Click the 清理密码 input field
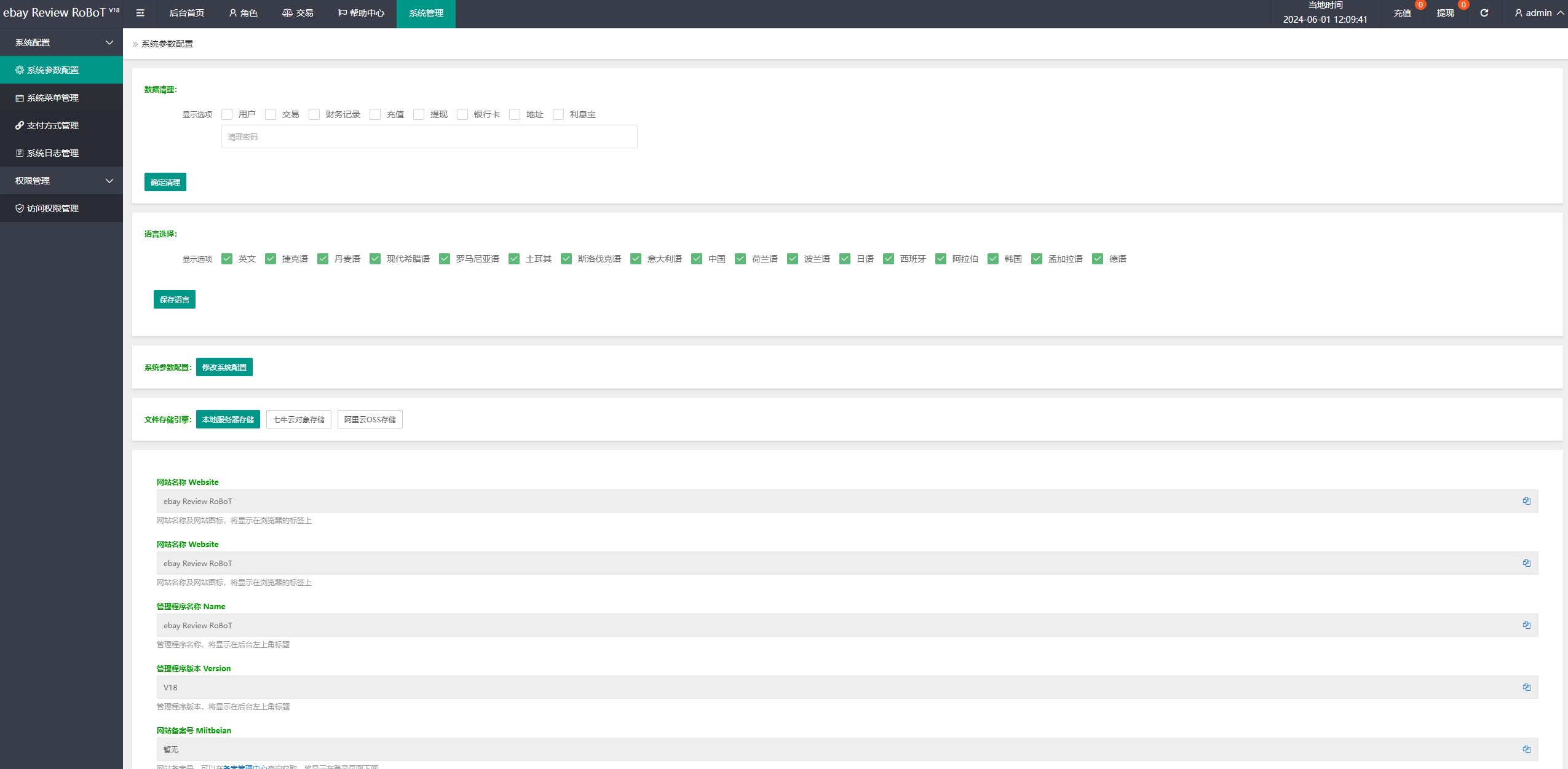1568x769 pixels. coord(429,136)
